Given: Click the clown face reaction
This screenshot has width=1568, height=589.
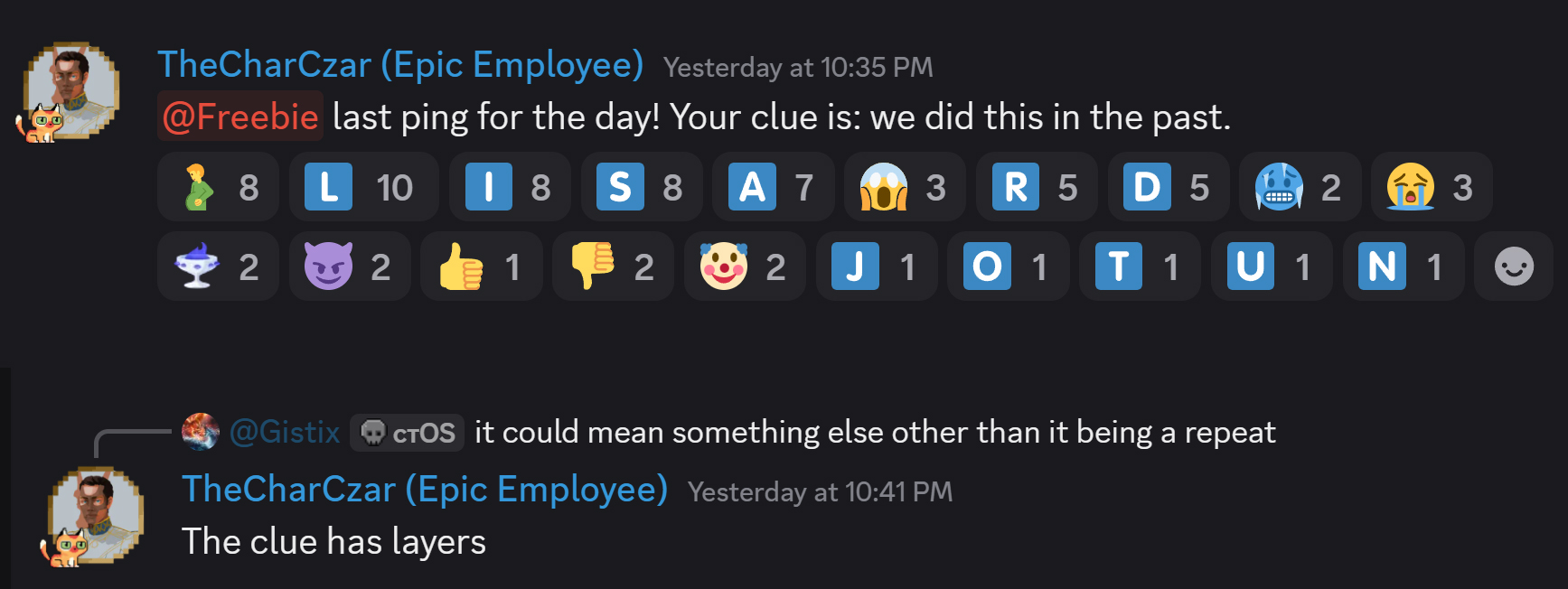Looking at the screenshot, I should coord(744,266).
